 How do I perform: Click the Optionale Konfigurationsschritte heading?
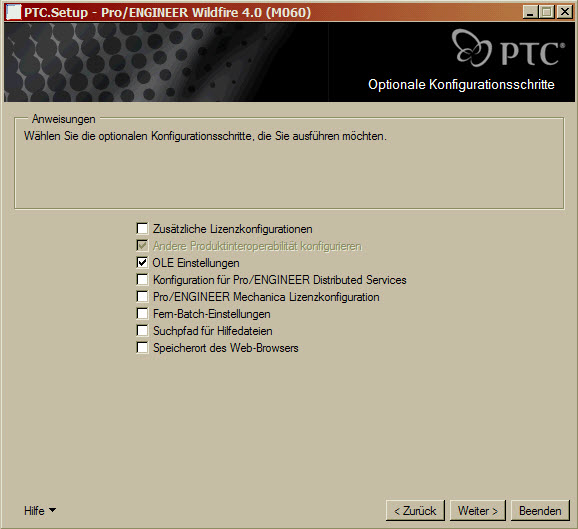point(461,84)
